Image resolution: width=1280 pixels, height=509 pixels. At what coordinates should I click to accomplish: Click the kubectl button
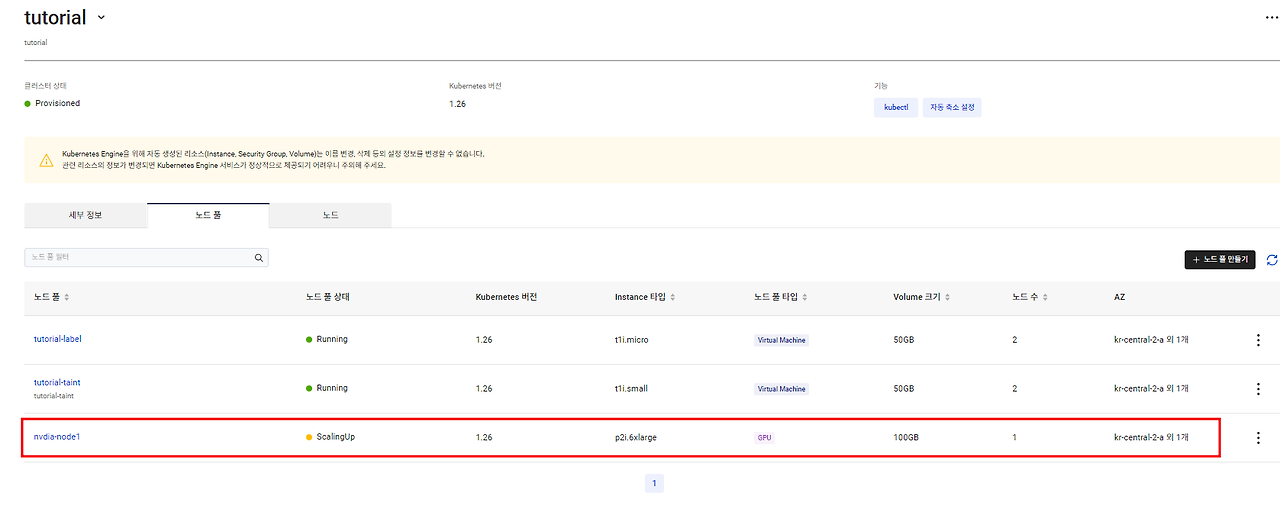pyautogui.click(x=895, y=107)
